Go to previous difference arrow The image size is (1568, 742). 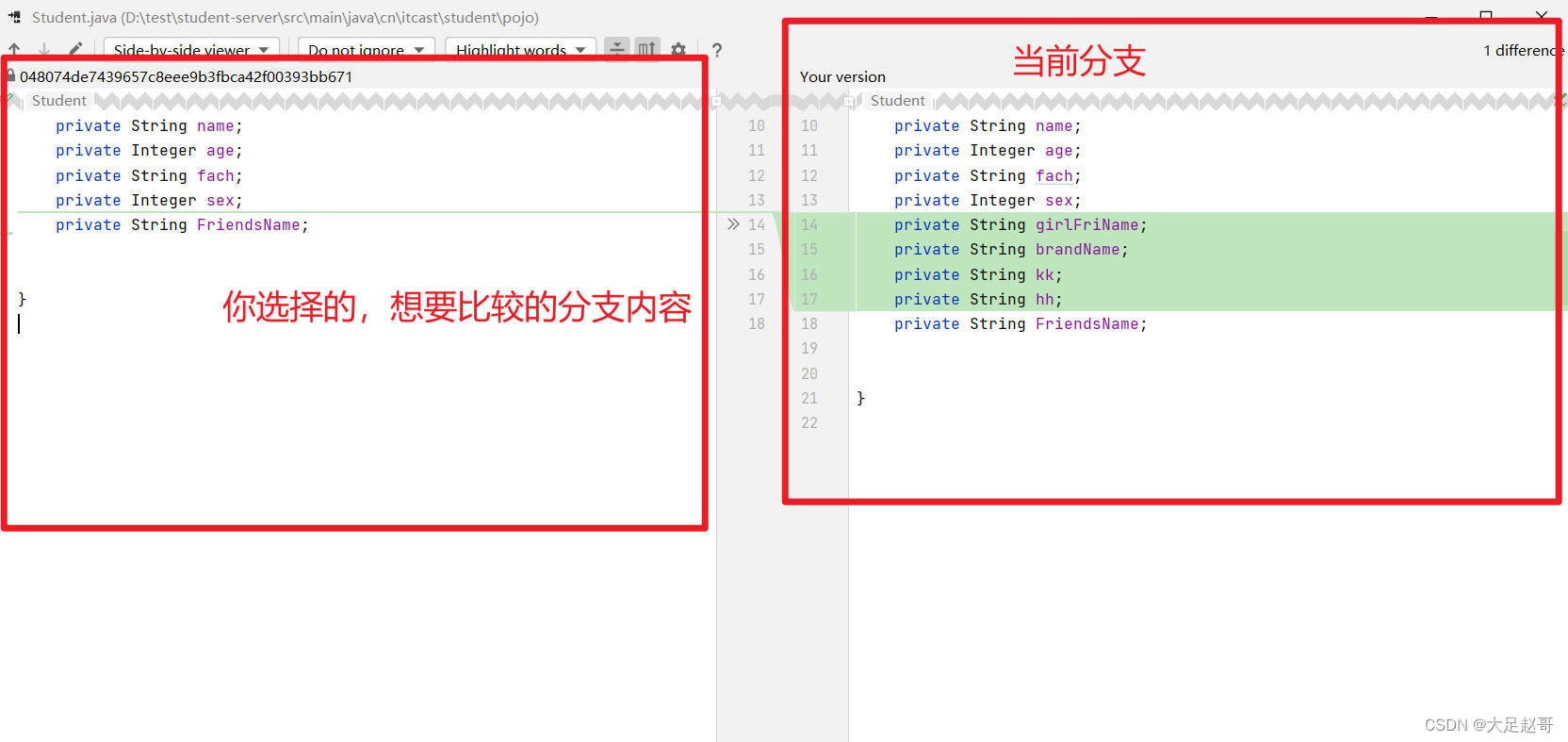[x=14, y=49]
